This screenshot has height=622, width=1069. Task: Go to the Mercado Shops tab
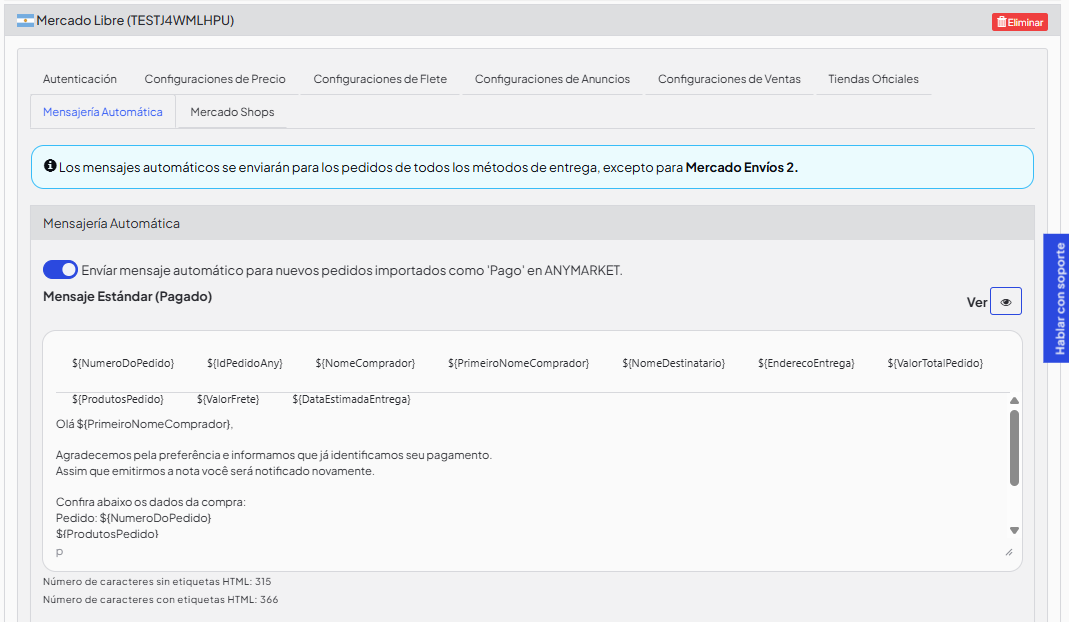click(x=232, y=112)
